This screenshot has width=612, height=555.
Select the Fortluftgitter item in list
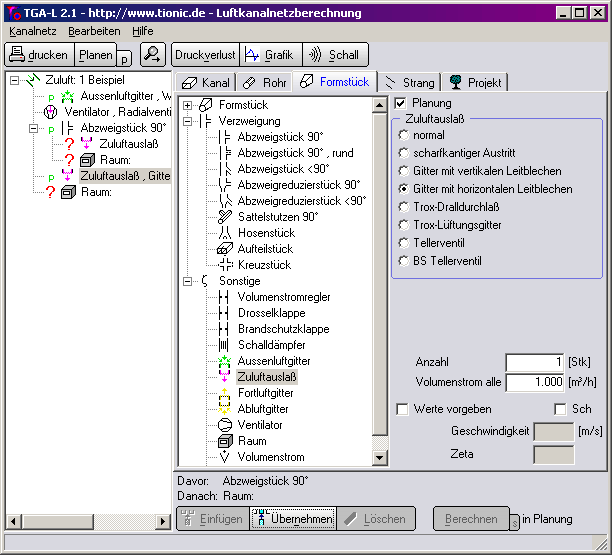click(265, 393)
